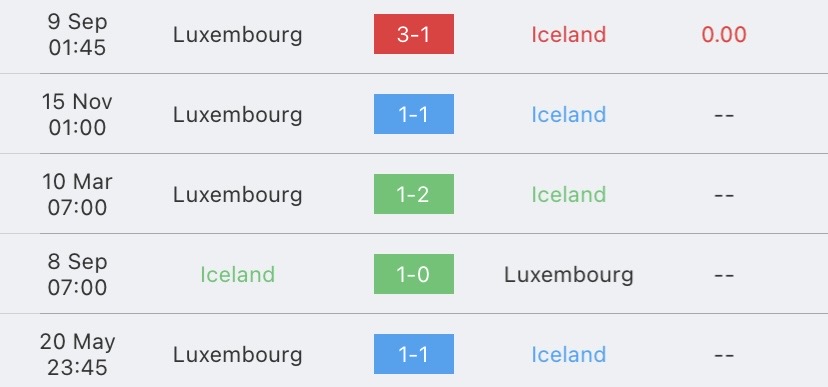Click the 20 May 23:45 match date
The image size is (828, 387).
77,354
